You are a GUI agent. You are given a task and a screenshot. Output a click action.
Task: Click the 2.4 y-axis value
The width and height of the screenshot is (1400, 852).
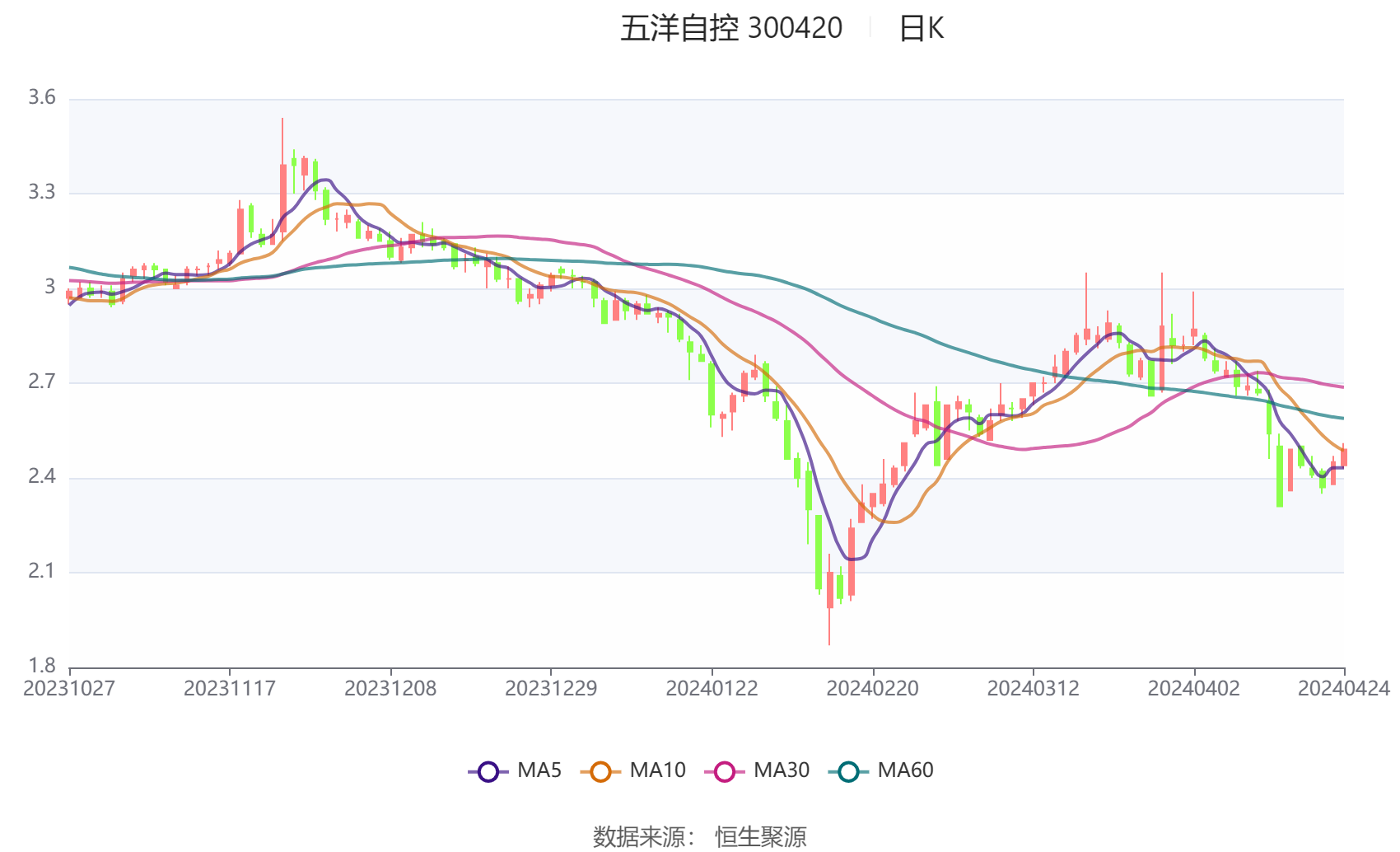(x=42, y=476)
